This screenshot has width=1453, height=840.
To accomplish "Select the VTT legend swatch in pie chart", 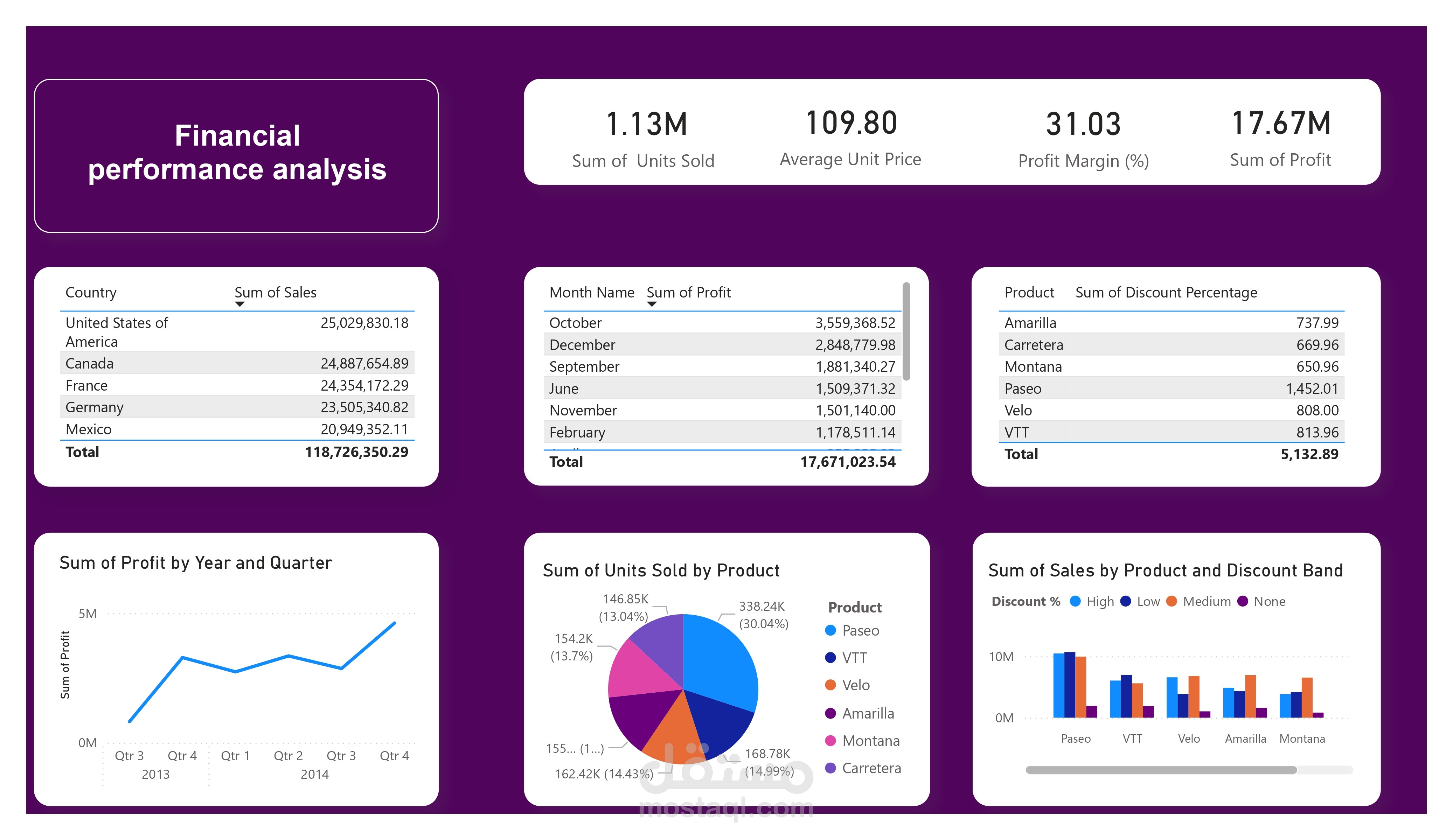I will click(830, 658).
